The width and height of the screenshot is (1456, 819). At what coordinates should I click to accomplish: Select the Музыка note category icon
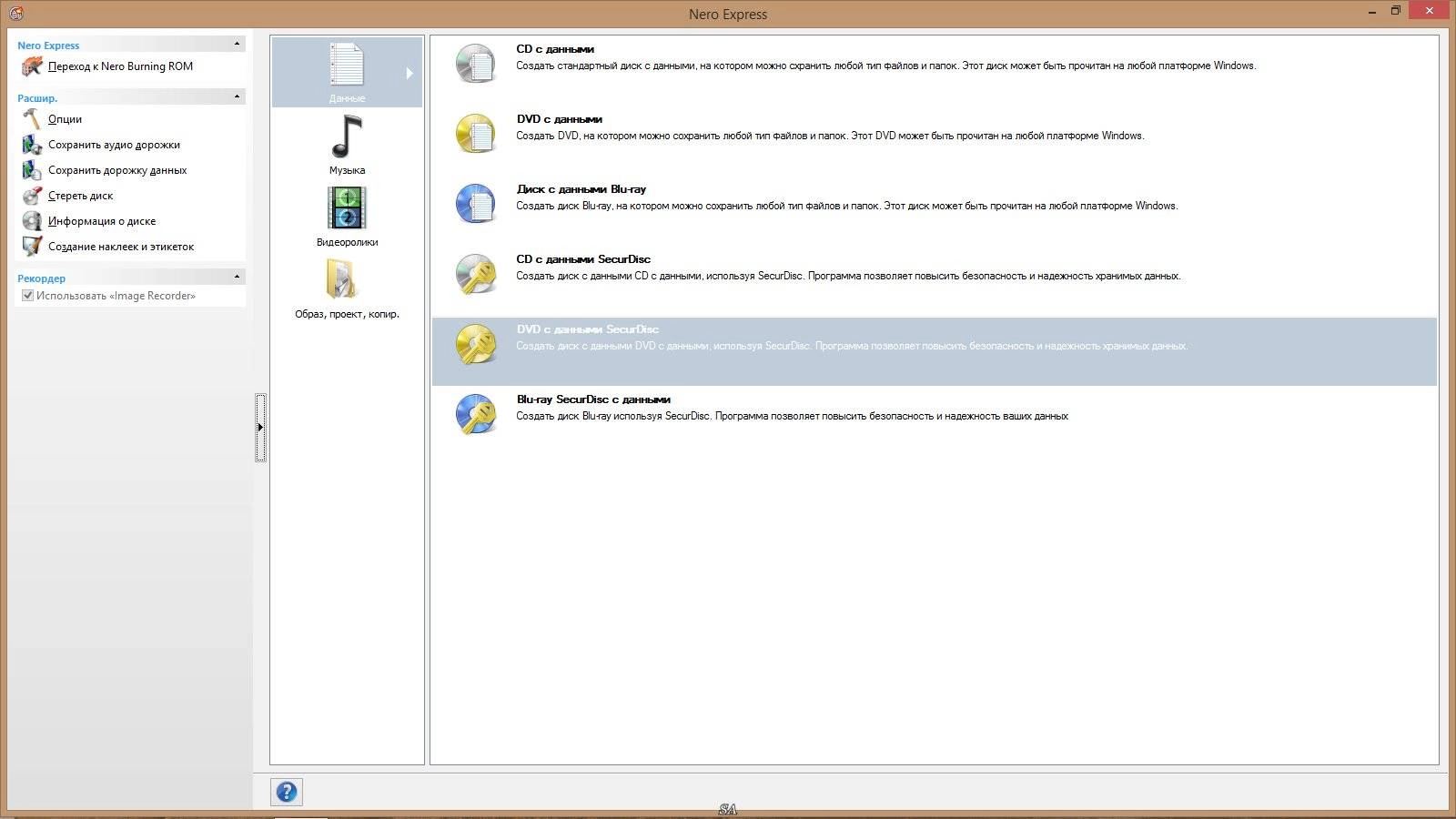[x=347, y=136]
